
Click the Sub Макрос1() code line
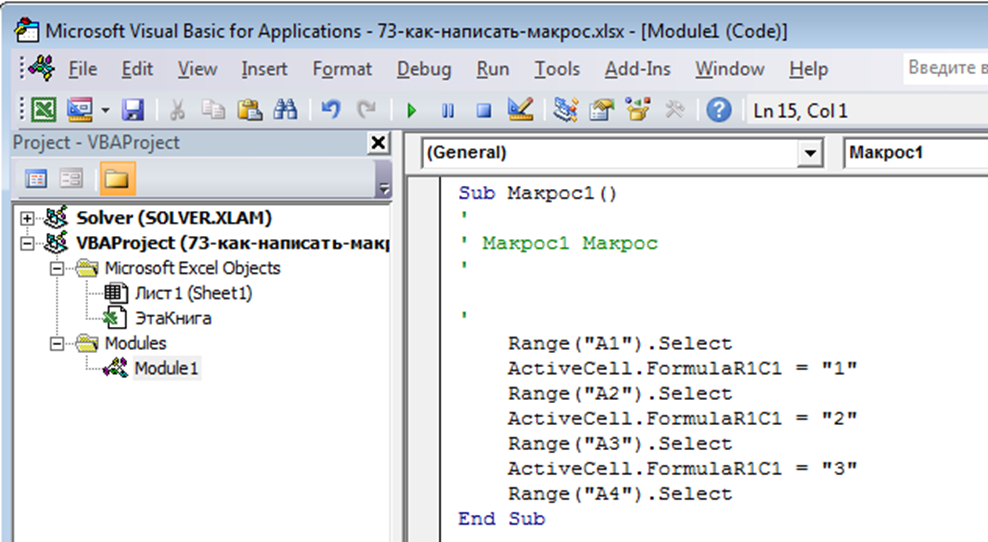point(537,193)
